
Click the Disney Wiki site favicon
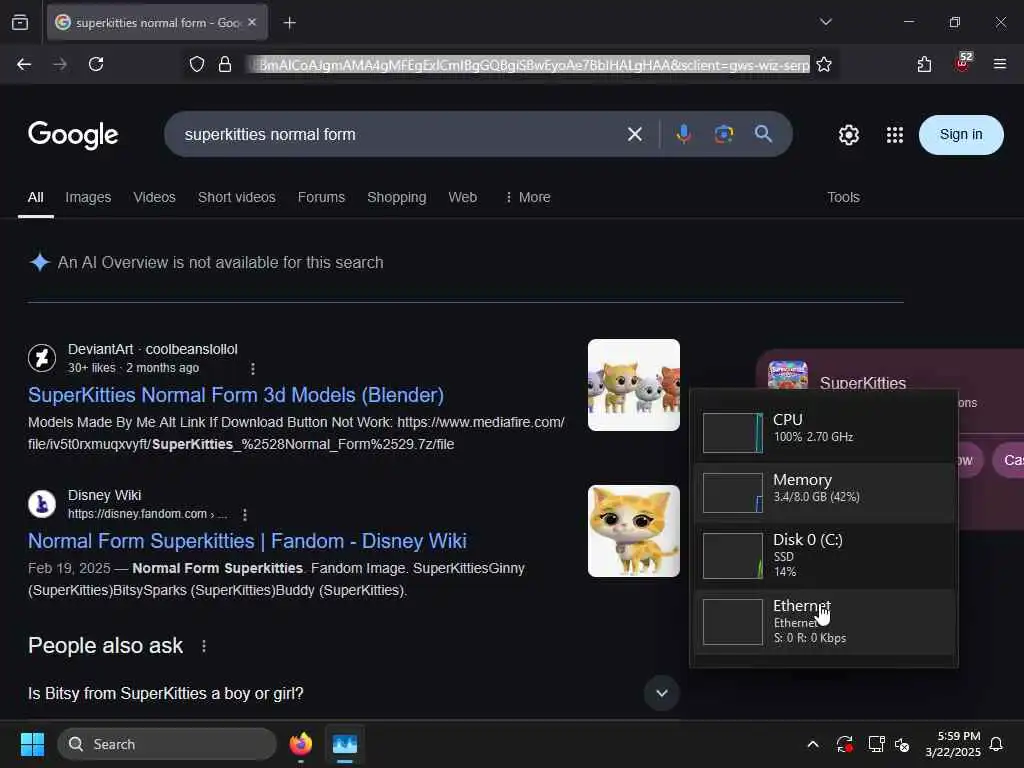42,504
